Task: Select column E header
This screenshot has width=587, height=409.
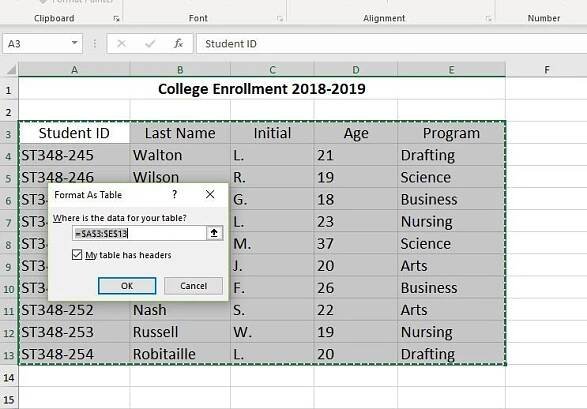Action: 451,70
